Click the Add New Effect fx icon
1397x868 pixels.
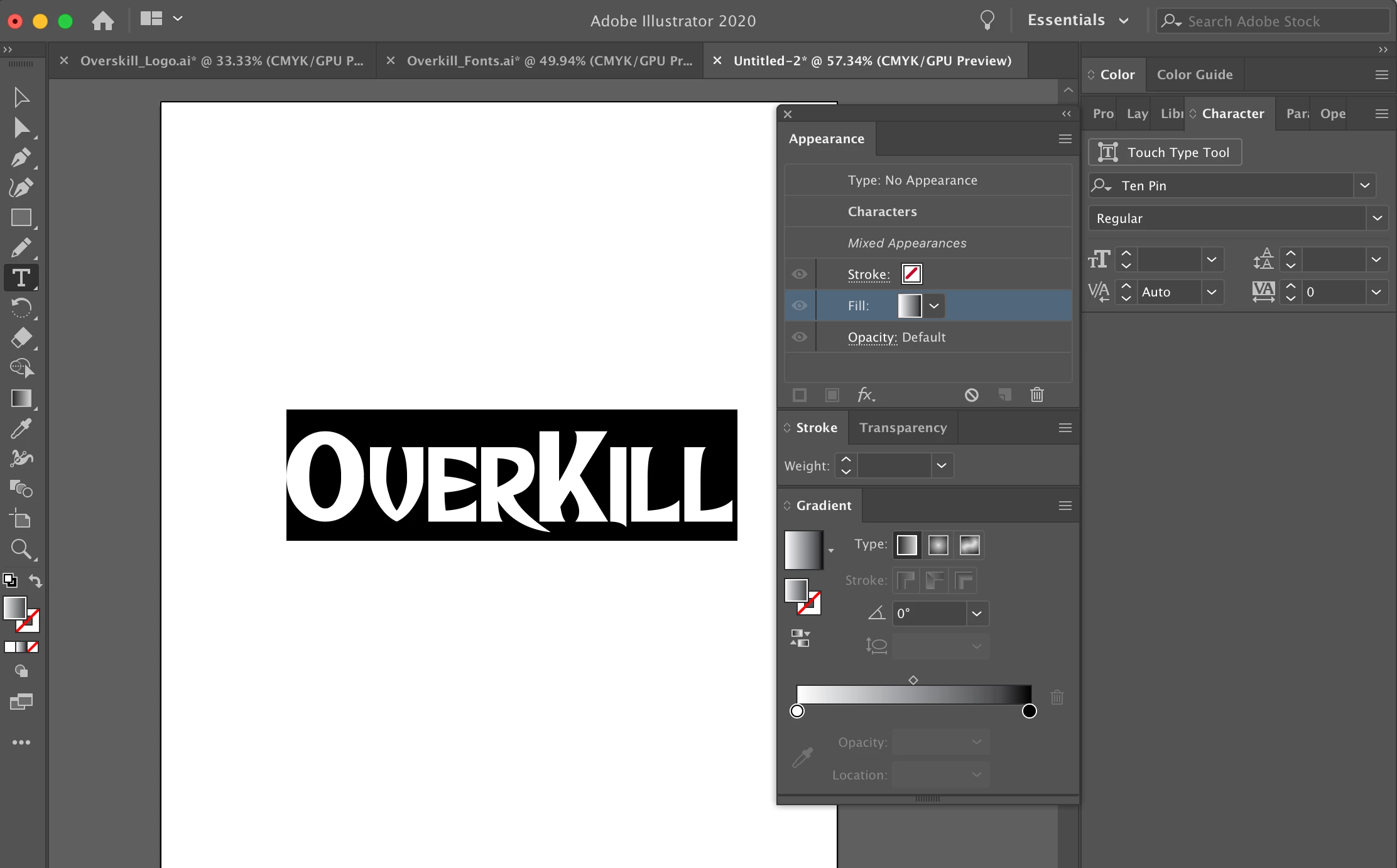866,395
